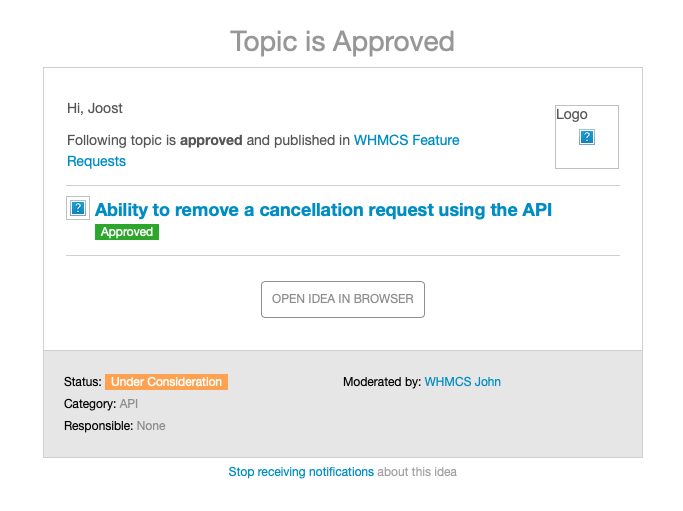
Task: Click the topic avatar placeholder icon
Action: (x=78, y=208)
